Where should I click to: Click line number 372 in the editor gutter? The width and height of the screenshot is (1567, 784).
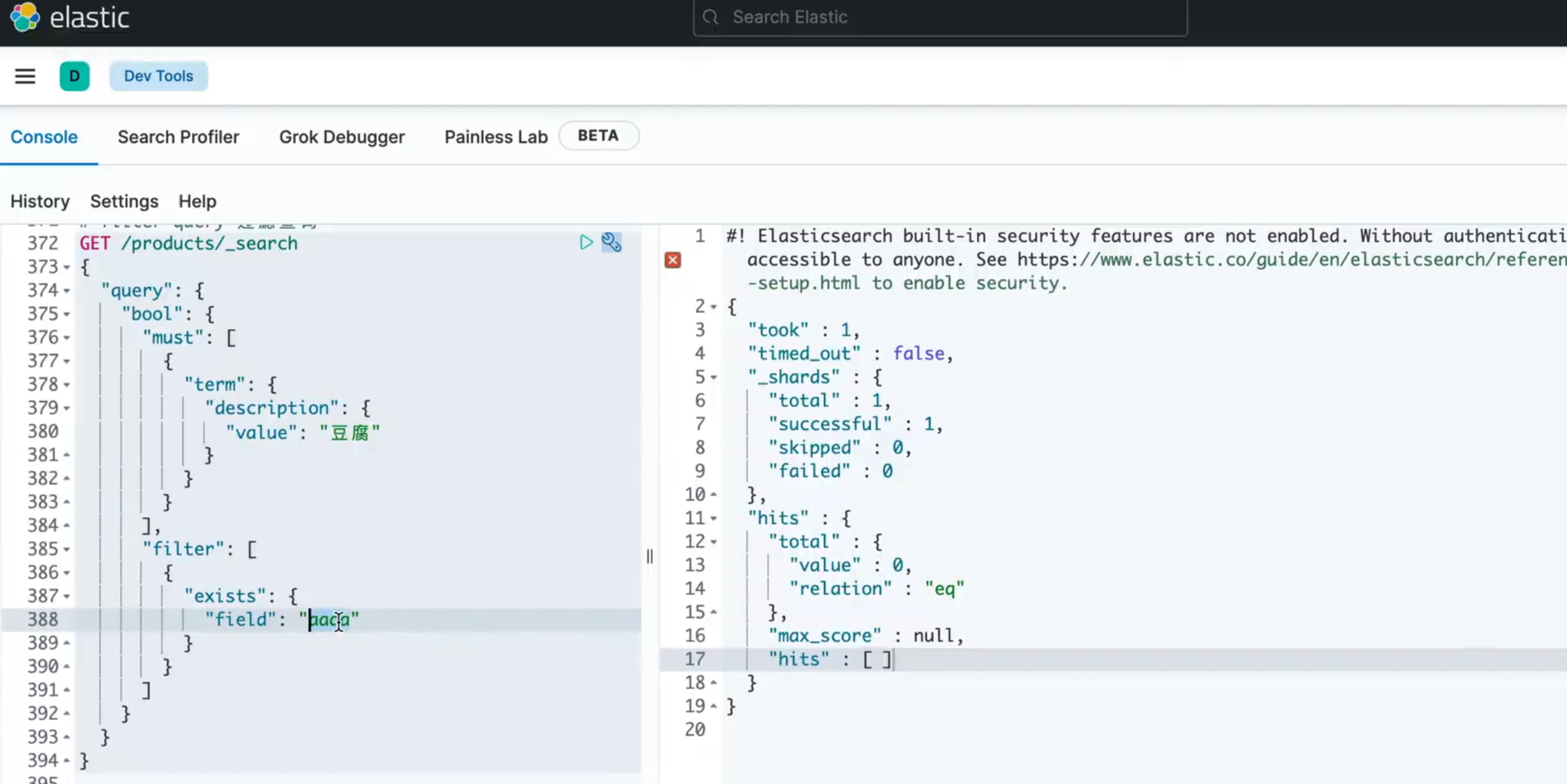tap(43, 243)
